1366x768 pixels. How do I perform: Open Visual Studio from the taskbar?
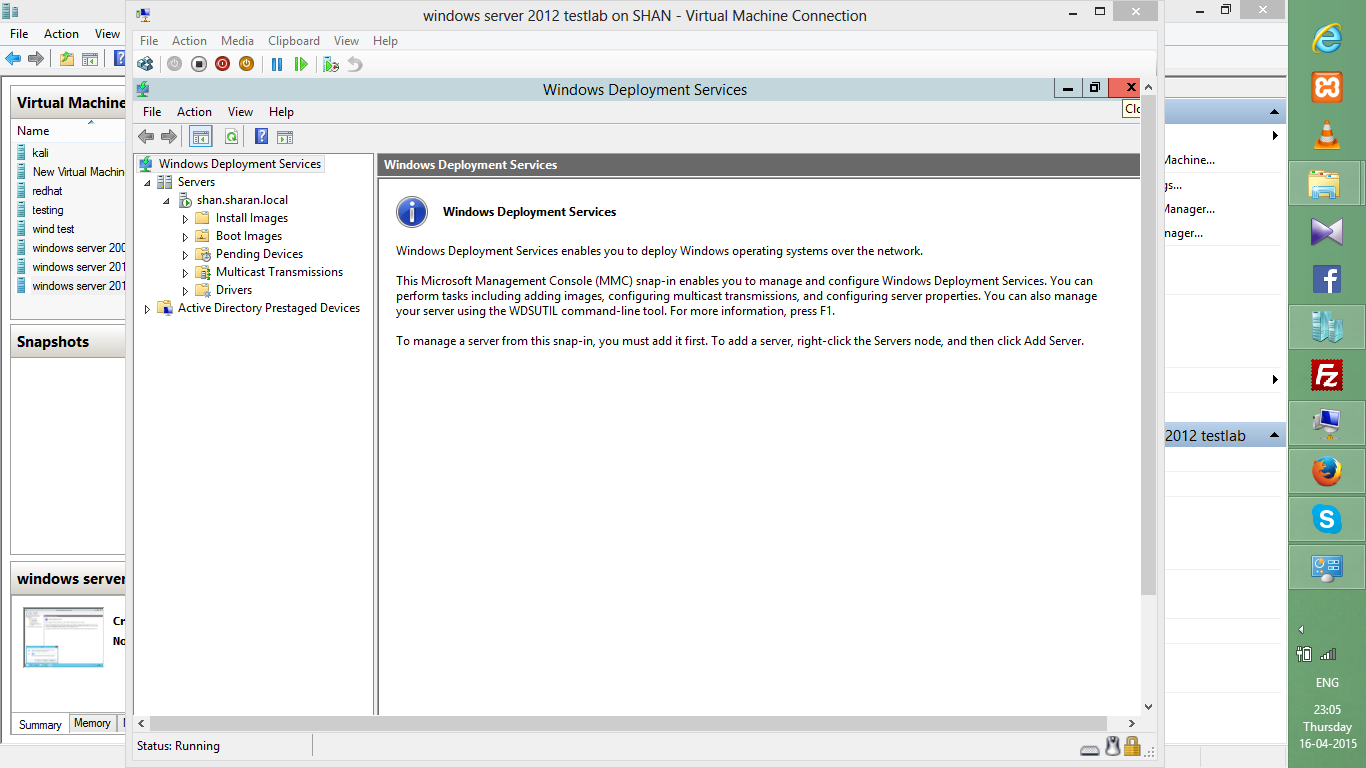[1327, 232]
